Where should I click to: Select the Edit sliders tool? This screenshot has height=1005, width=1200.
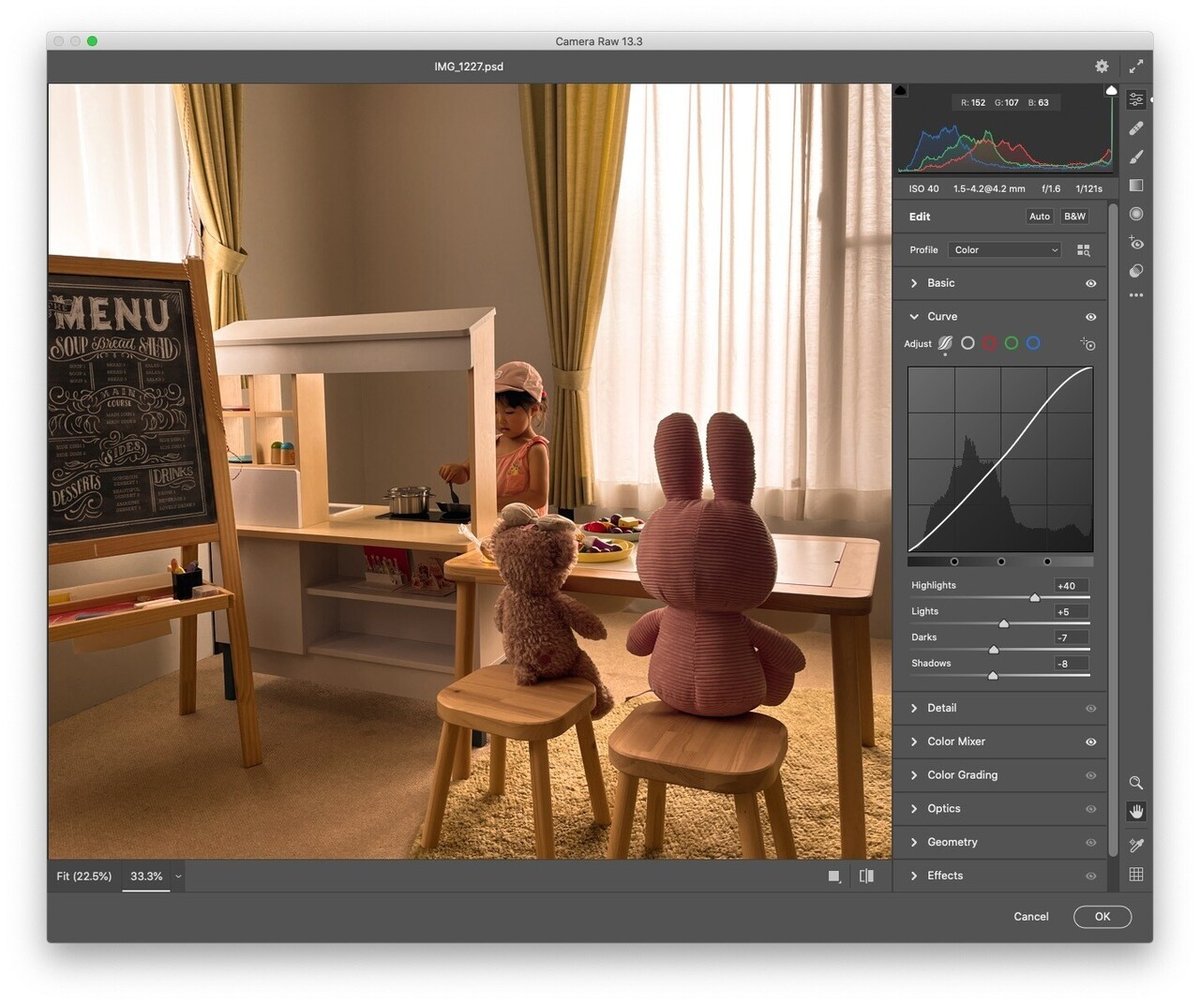point(1136,100)
